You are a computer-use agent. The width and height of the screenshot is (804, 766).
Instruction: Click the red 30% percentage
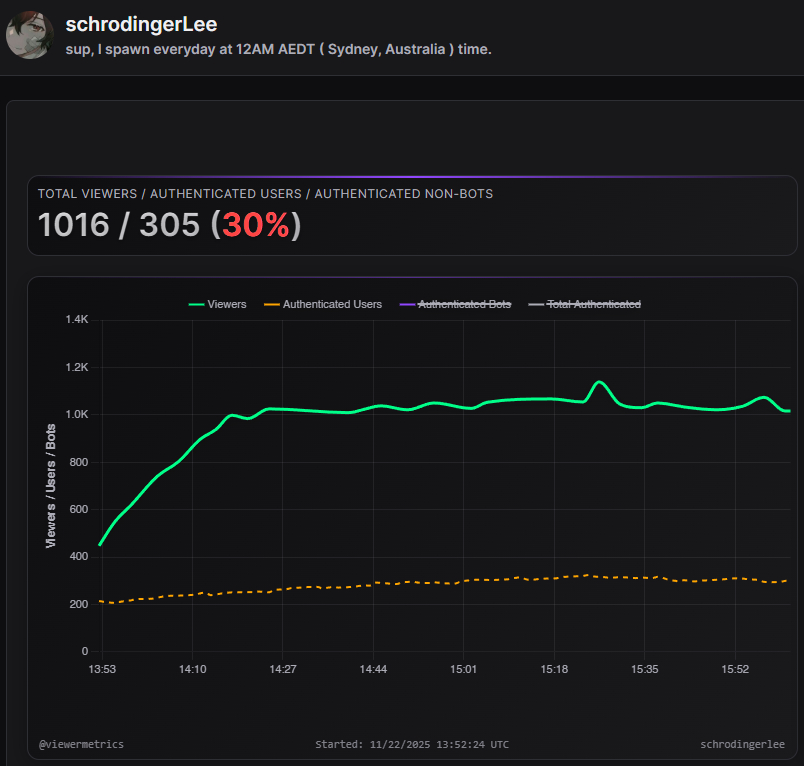tap(256, 225)
